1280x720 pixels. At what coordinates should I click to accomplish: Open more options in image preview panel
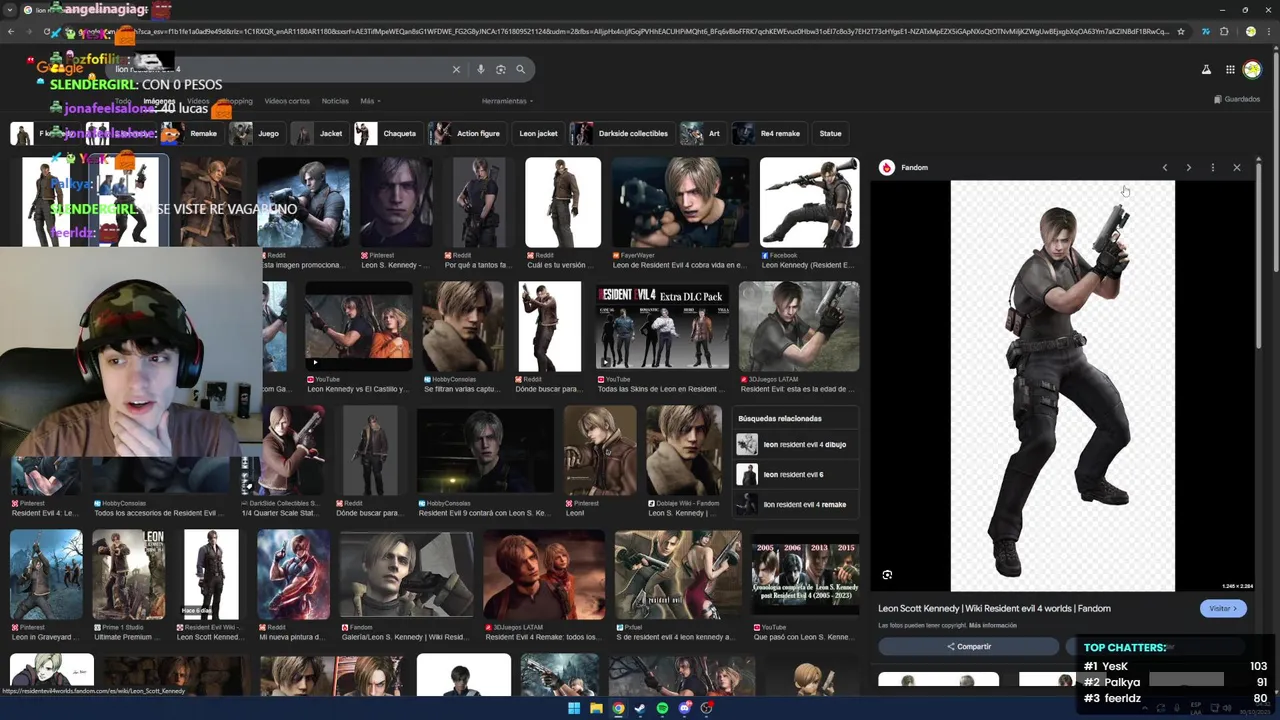point(1213,168)
